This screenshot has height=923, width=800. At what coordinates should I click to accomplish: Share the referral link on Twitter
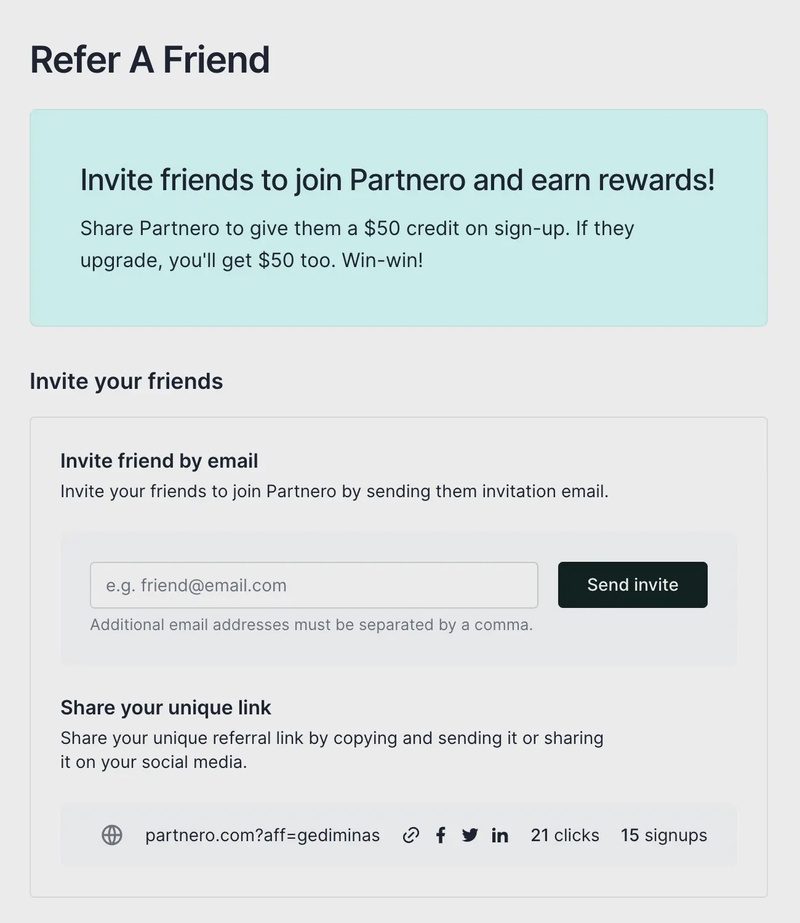click(x=470, y=834)
